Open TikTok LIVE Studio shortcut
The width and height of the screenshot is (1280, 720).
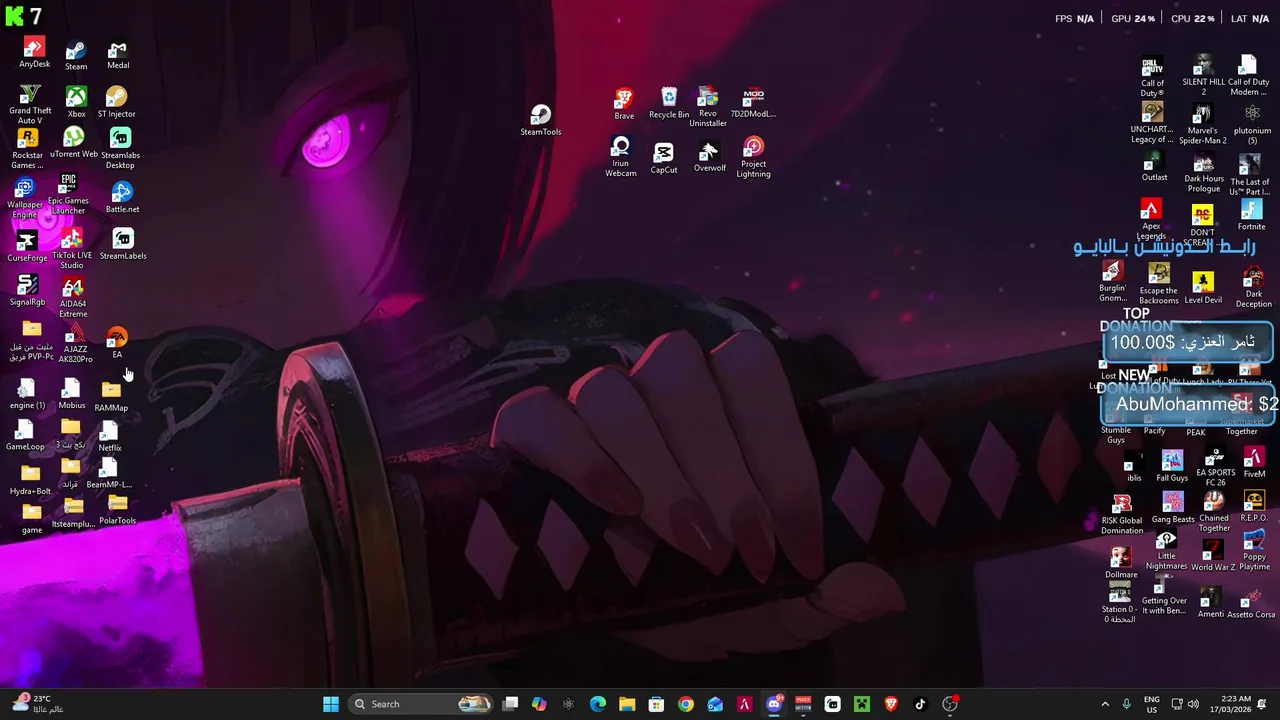(x=71, y=249)
